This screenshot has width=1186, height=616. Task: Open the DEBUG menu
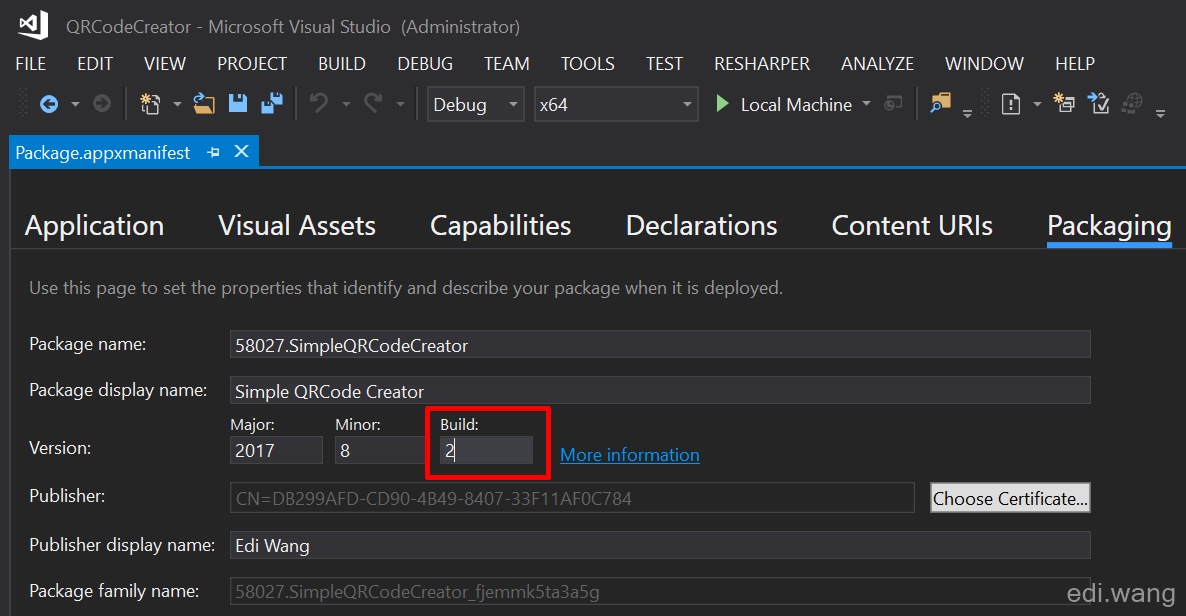[425, 64]
